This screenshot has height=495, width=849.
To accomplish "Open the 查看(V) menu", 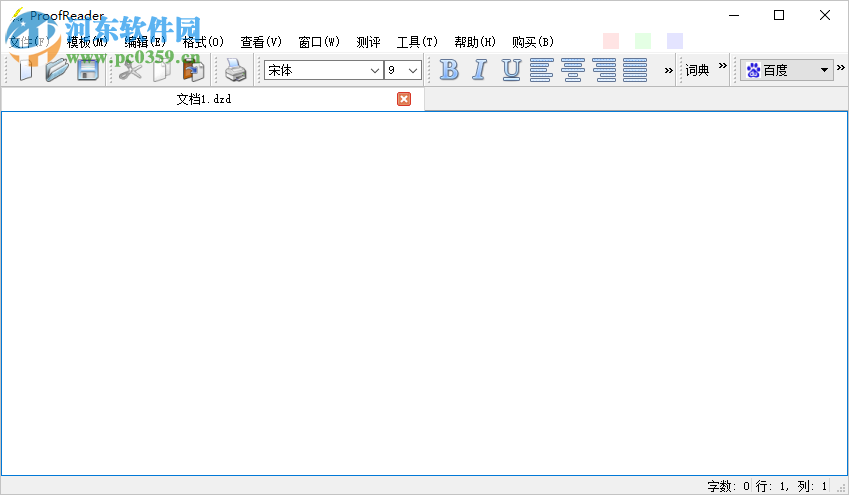I will point(261,42).
